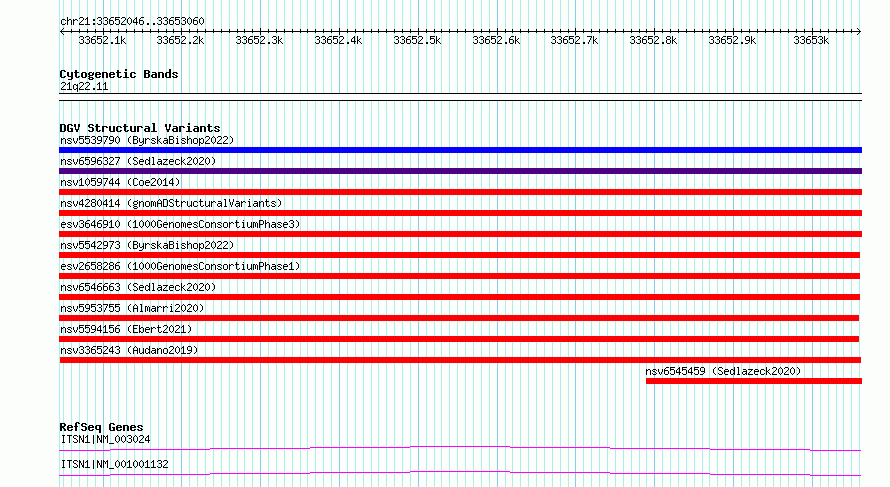
Task: Select red bar under nsv6546663 label
Action: click(460, 297)
